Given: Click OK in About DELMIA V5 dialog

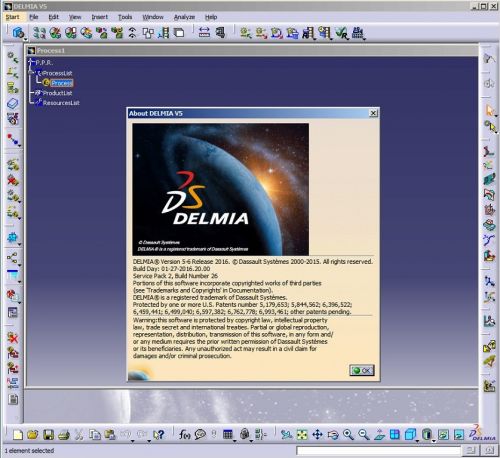Looking at the screenshot, I should (x=362, y=370).
